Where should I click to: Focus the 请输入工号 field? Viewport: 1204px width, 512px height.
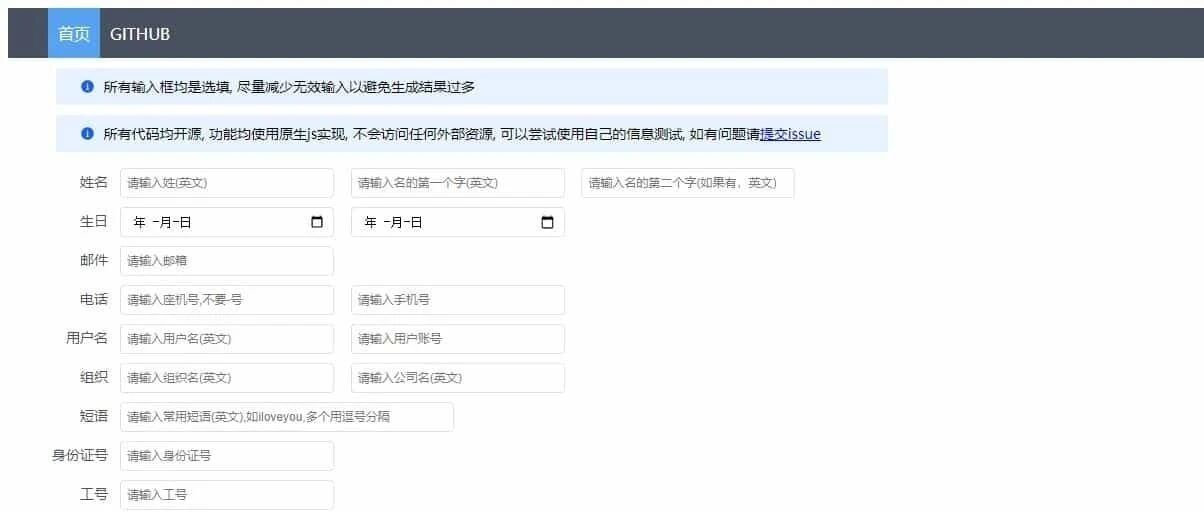coord(227,495)
